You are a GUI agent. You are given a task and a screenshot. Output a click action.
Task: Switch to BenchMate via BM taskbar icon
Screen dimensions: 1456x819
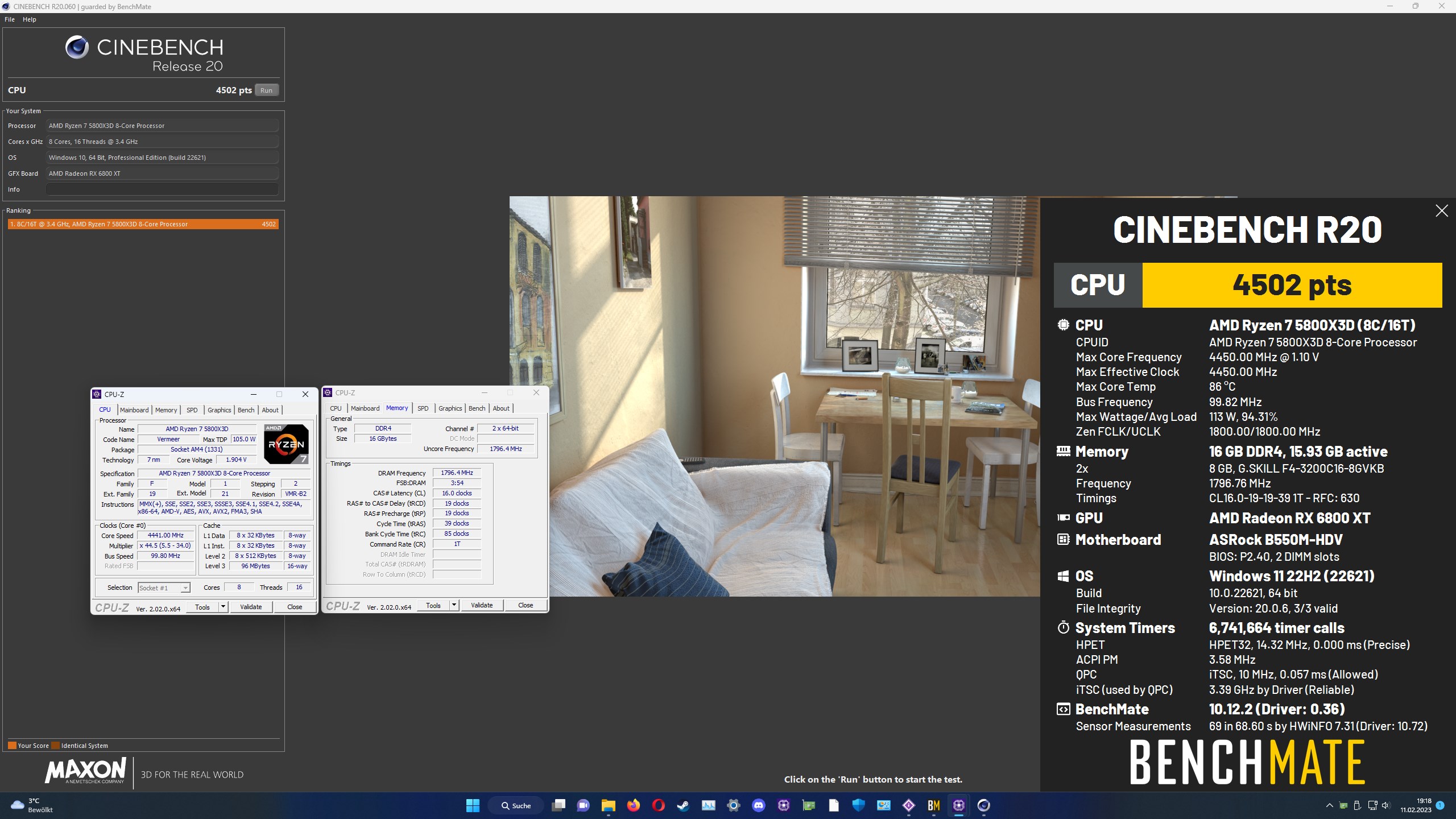tap(934, 805)
